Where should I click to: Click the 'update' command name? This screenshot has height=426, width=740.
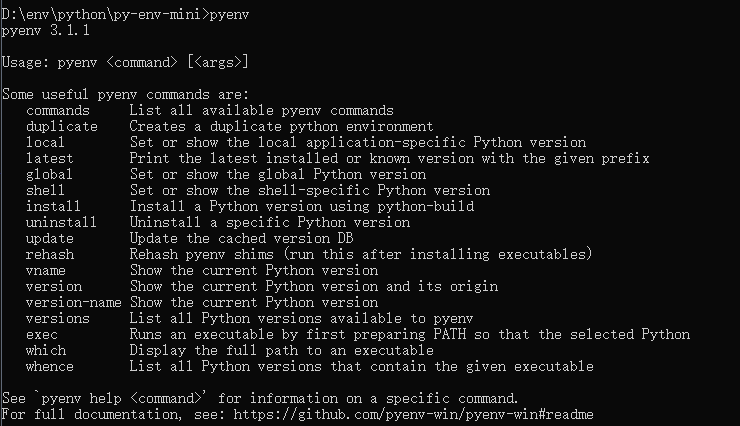(50, 238)
